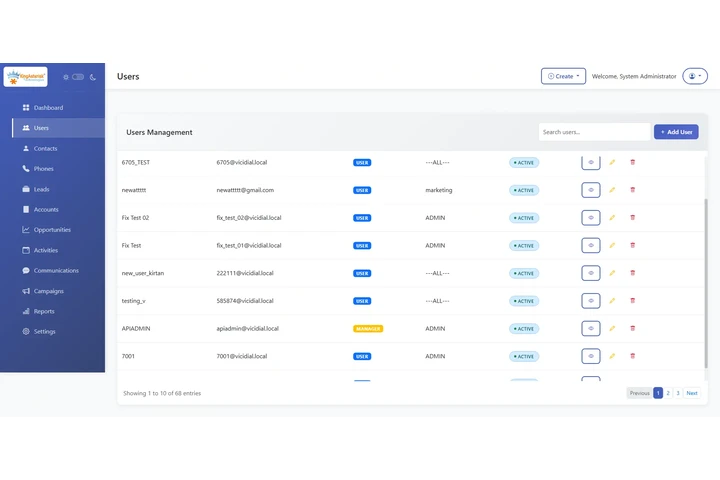Viewport: 720px width, 480px height.
Task: Click the Settings gear icon in sidebar
Action: [26, 332]
